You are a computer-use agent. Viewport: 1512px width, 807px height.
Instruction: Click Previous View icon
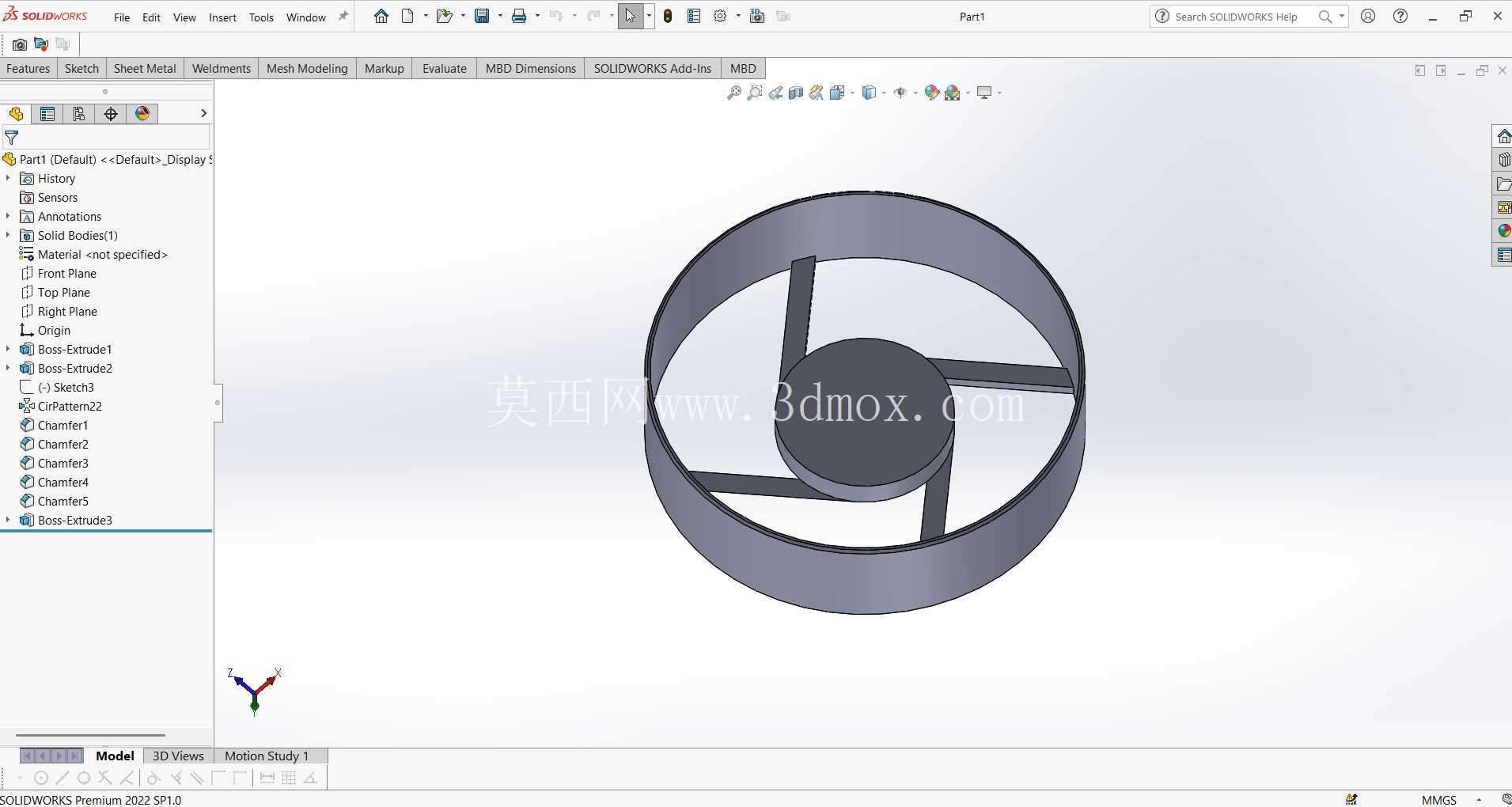click(x=775, y=93)
